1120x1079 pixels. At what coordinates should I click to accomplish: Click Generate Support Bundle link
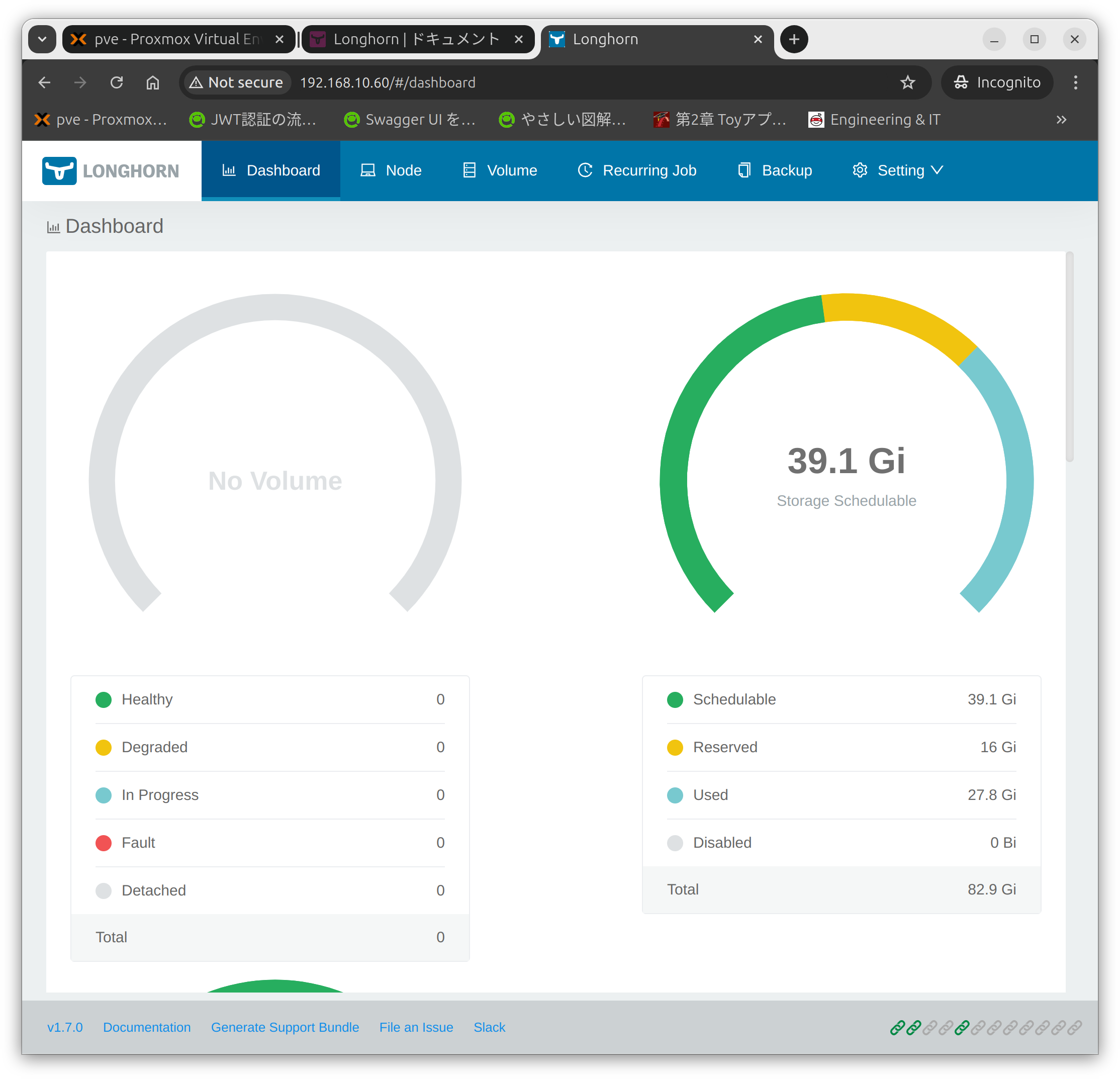click(x=285, y=1028)
